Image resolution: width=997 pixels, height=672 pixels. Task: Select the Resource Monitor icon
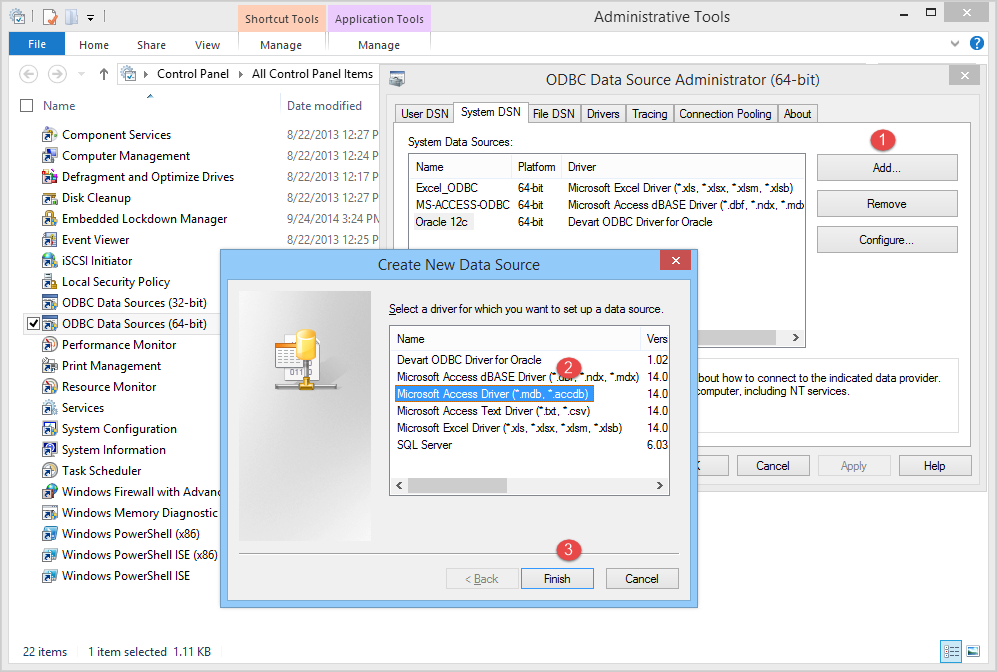click(x=50, y=387)
